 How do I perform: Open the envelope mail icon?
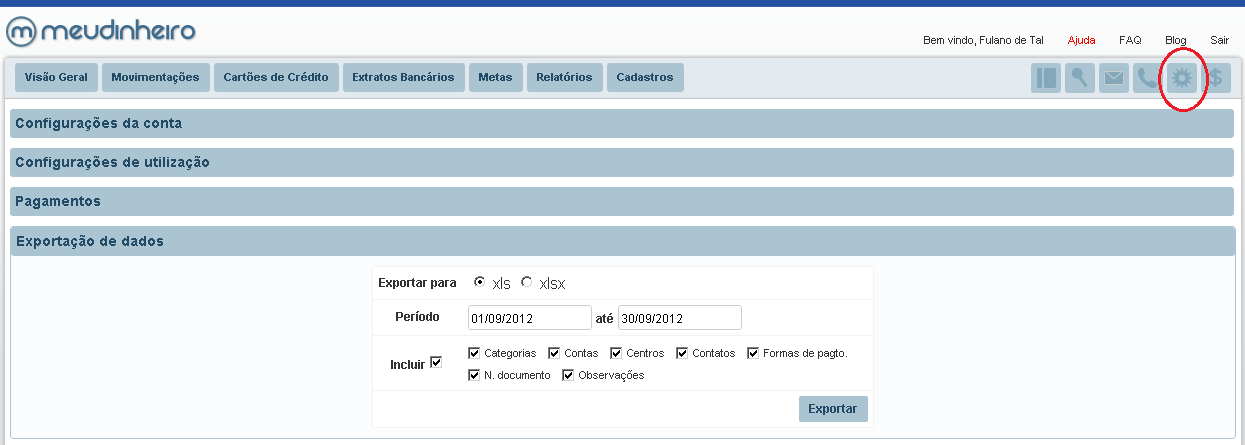click(x=1114, y=78)
